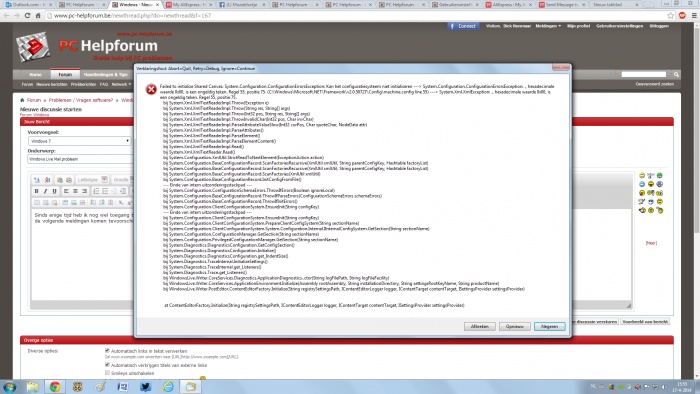Screen dimensions: 700x394
Task: Insert a bulleted list in the editor
Action: [105, 191]
